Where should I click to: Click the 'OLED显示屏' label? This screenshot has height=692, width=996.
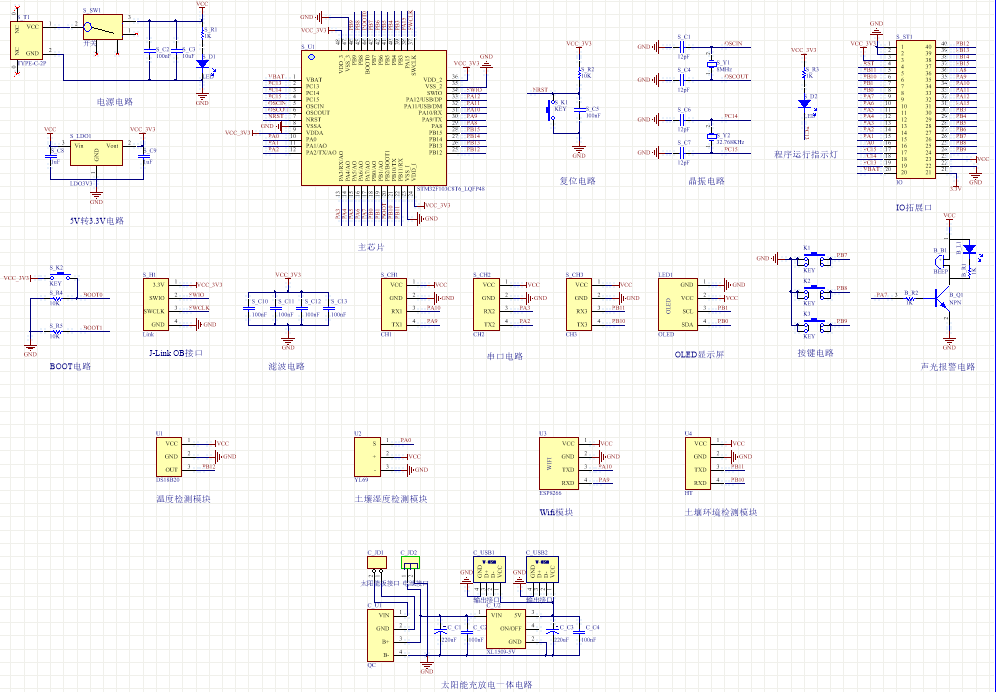coord(699,355)
